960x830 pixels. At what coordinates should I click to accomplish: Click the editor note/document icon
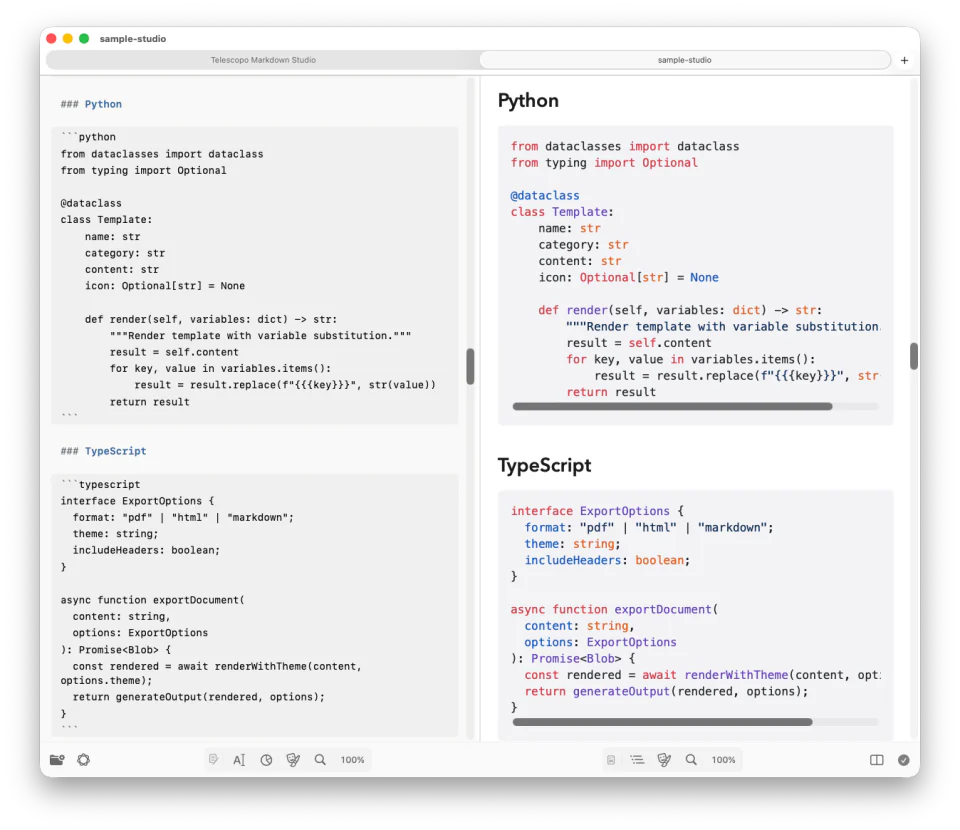(x=213, y=760)
